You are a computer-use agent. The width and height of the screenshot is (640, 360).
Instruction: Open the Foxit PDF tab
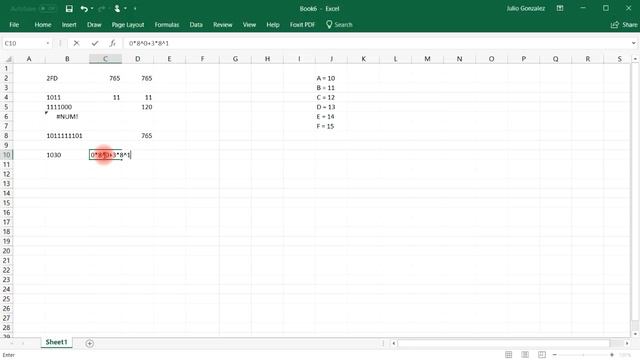(x=302, y=25)
